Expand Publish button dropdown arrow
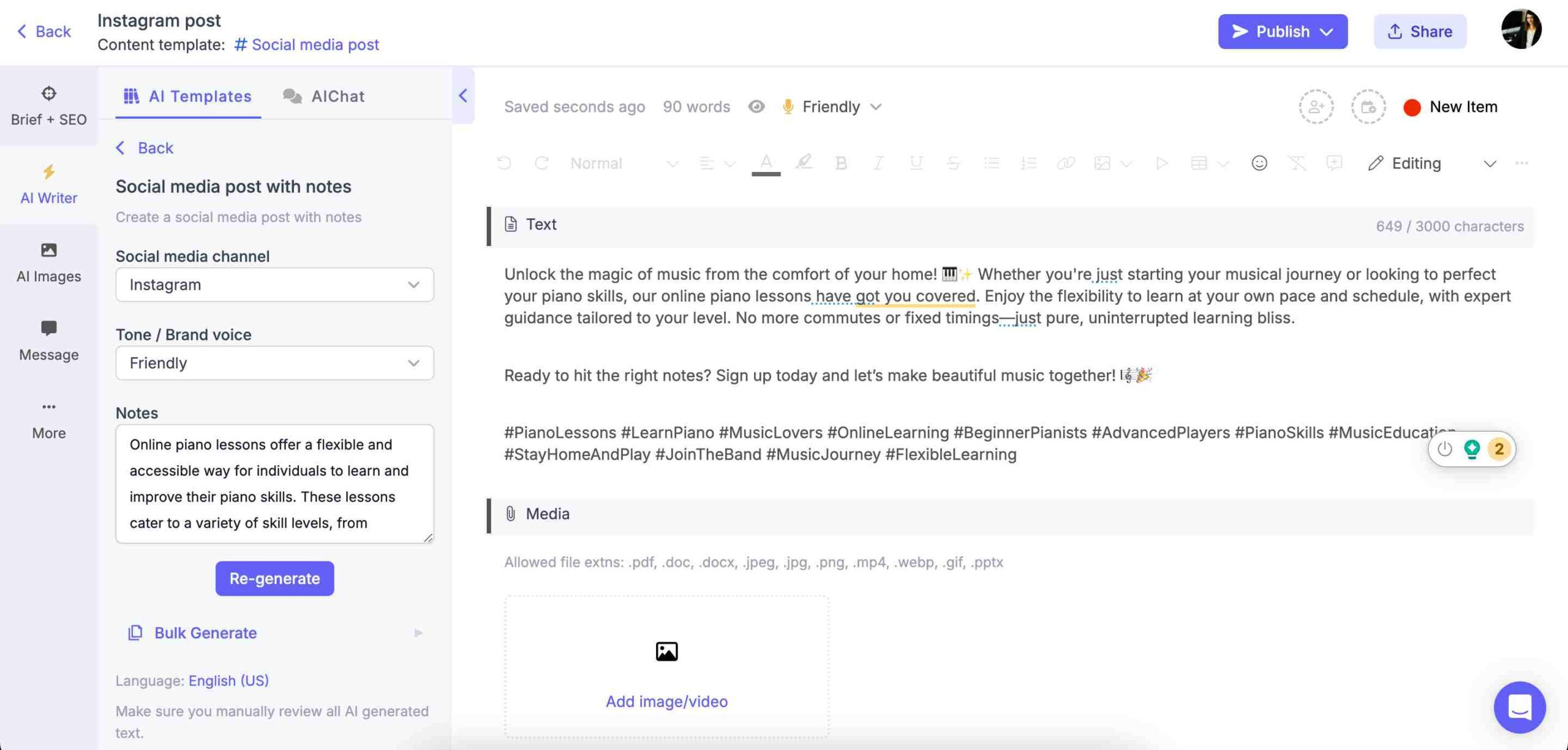This screenshot has height=750, width=1568. pos(1330,31)
